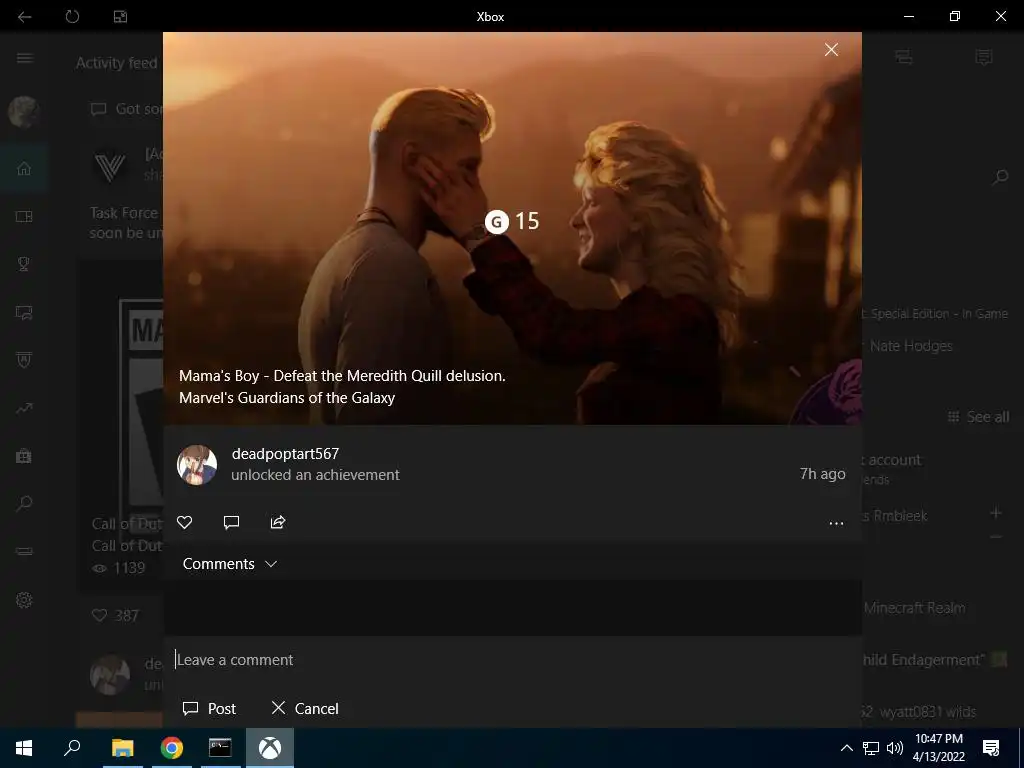Open the messages icon at top right
The image size is (1024, 768).
(984, 57)
